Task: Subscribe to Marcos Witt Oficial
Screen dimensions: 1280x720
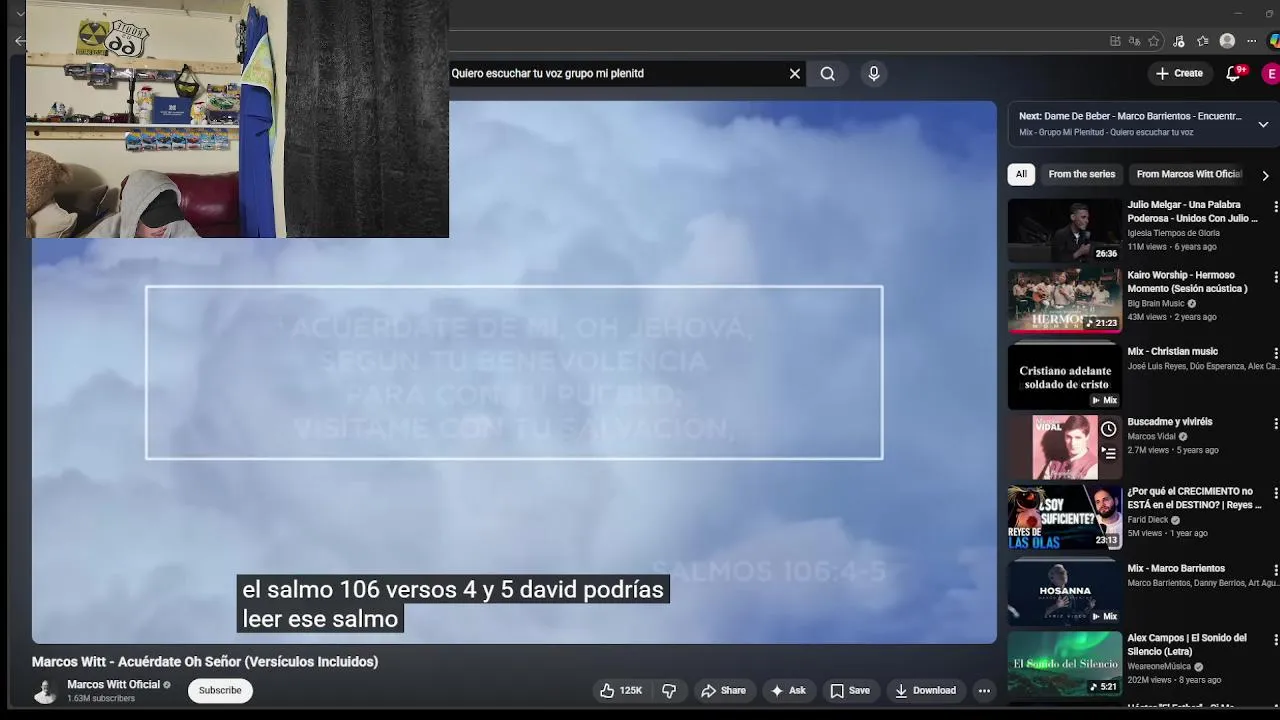Action: click(220, 691)
